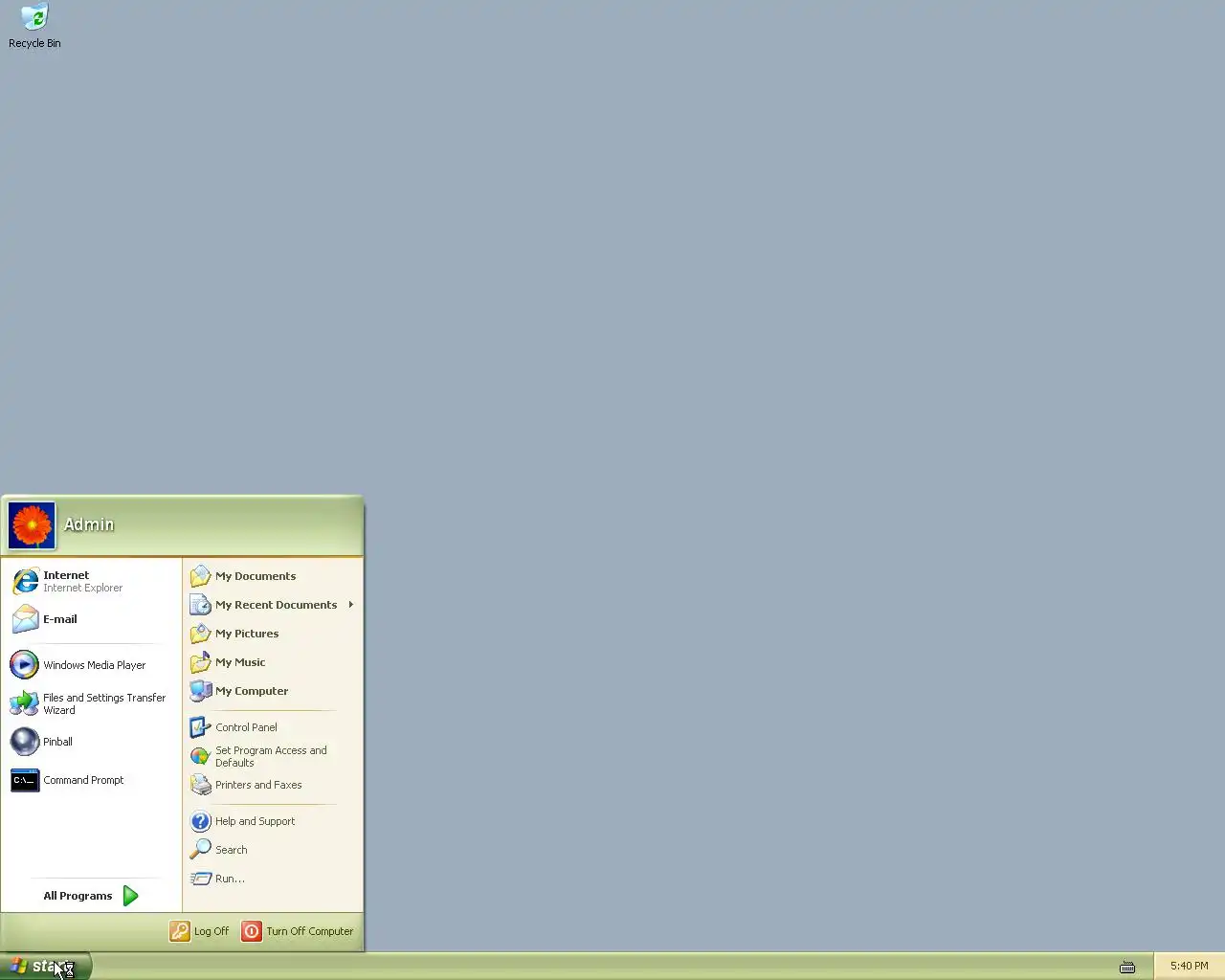This screenshot has height=980, width=1225.
Task: Click the Run... icon
Action: (x=200, y=879)
